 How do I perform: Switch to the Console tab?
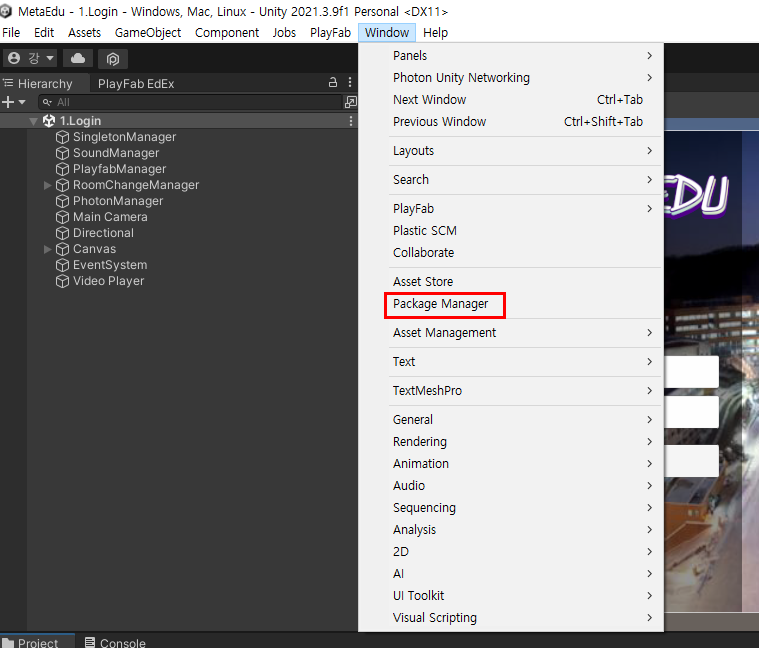(x=115, y=642)
